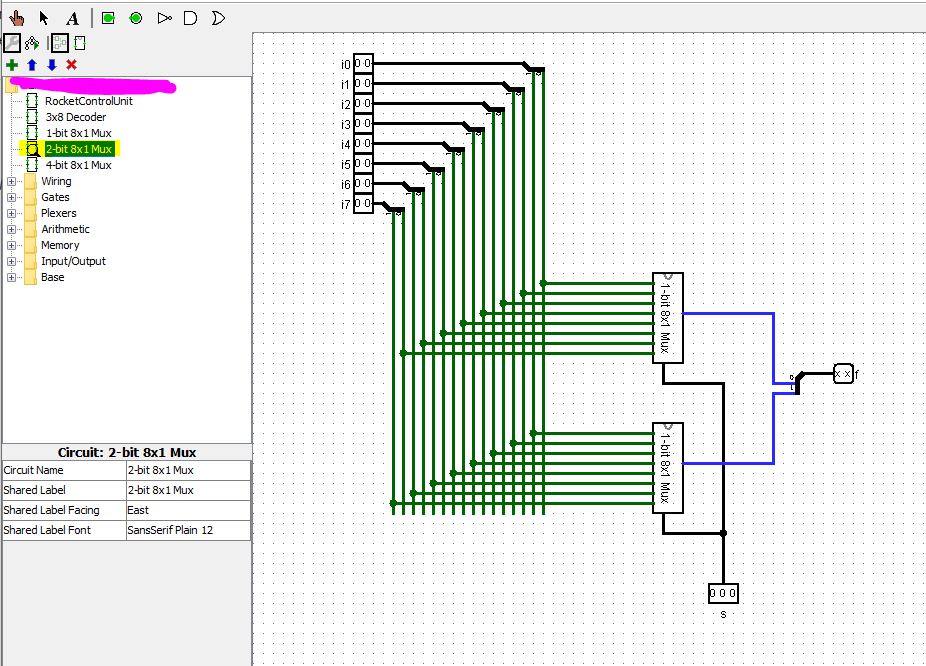Select the Text tool
This screenshot has width=926, height=666.
73,18
